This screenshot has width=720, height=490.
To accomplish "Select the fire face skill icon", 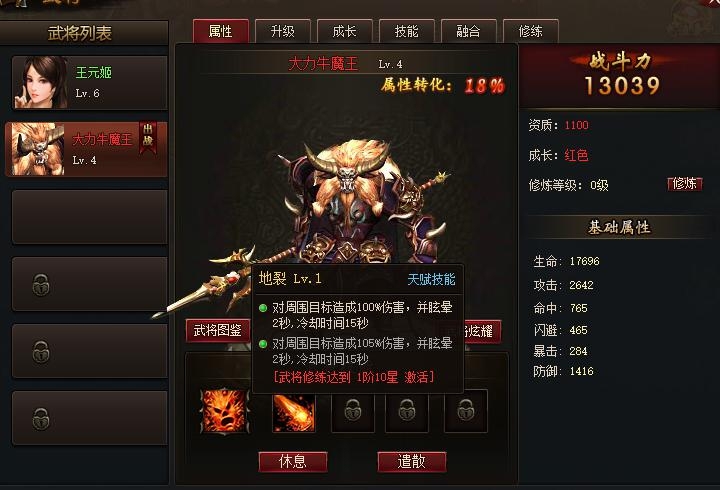I will [225, 411].
